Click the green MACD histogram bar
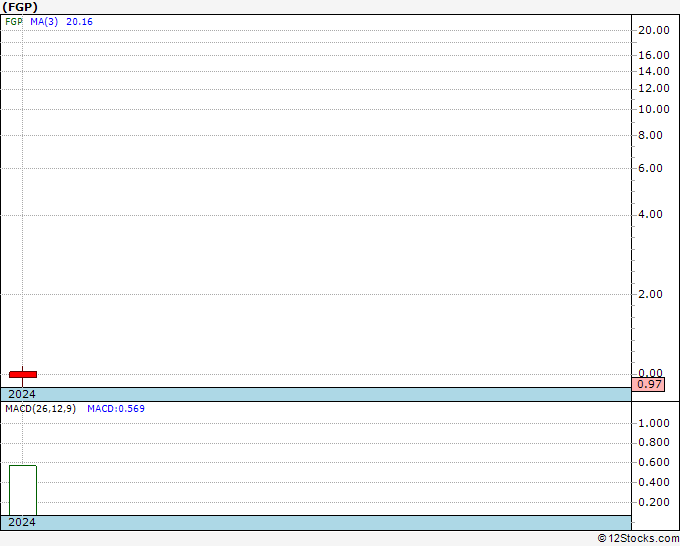The width and height of the screenshot is (680, 546). click(x=23, y=490)
